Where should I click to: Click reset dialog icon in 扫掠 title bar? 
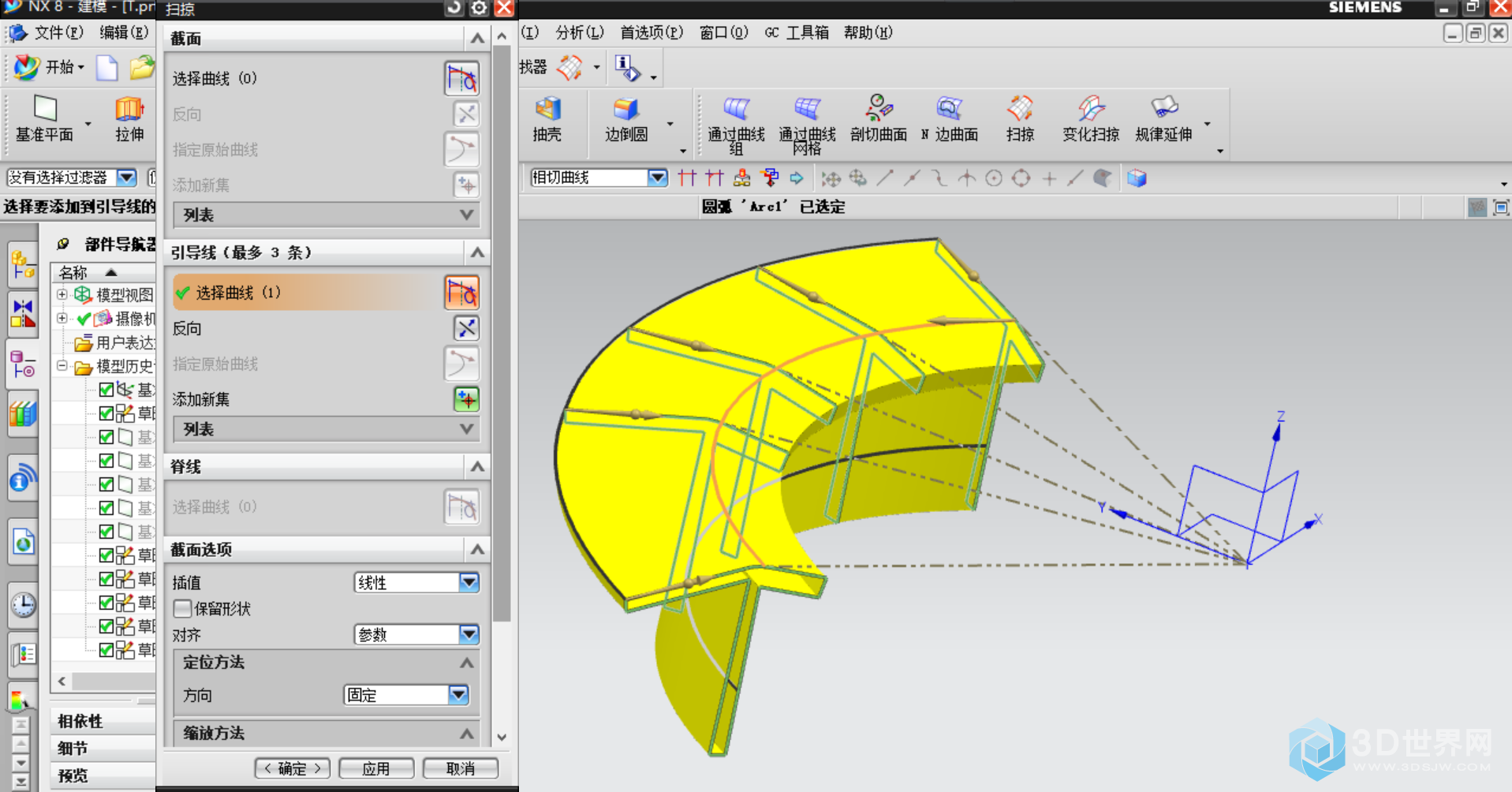[x=454, y=8]
